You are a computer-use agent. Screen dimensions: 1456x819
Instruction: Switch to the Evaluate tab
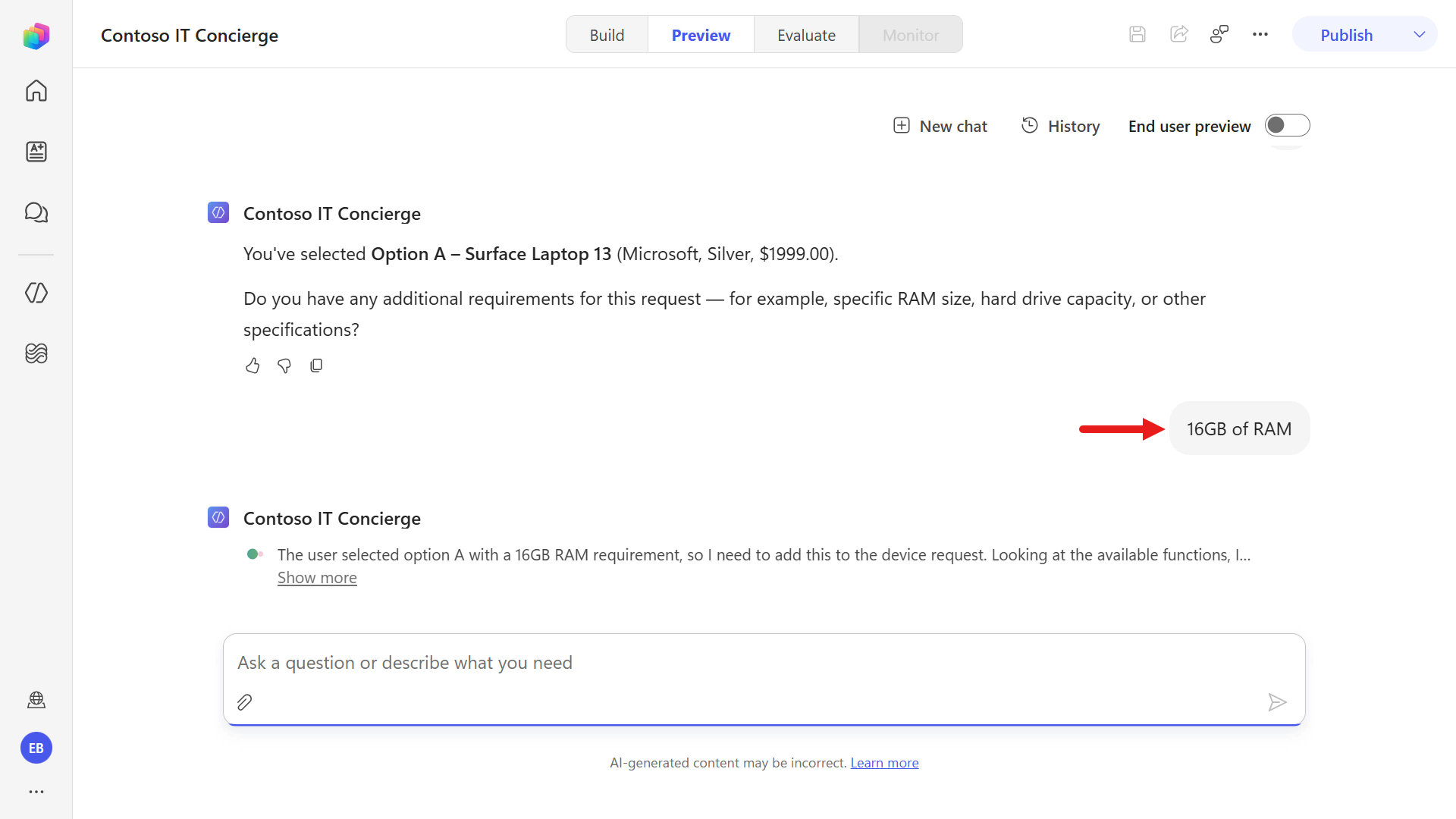[x=806, y=35]
